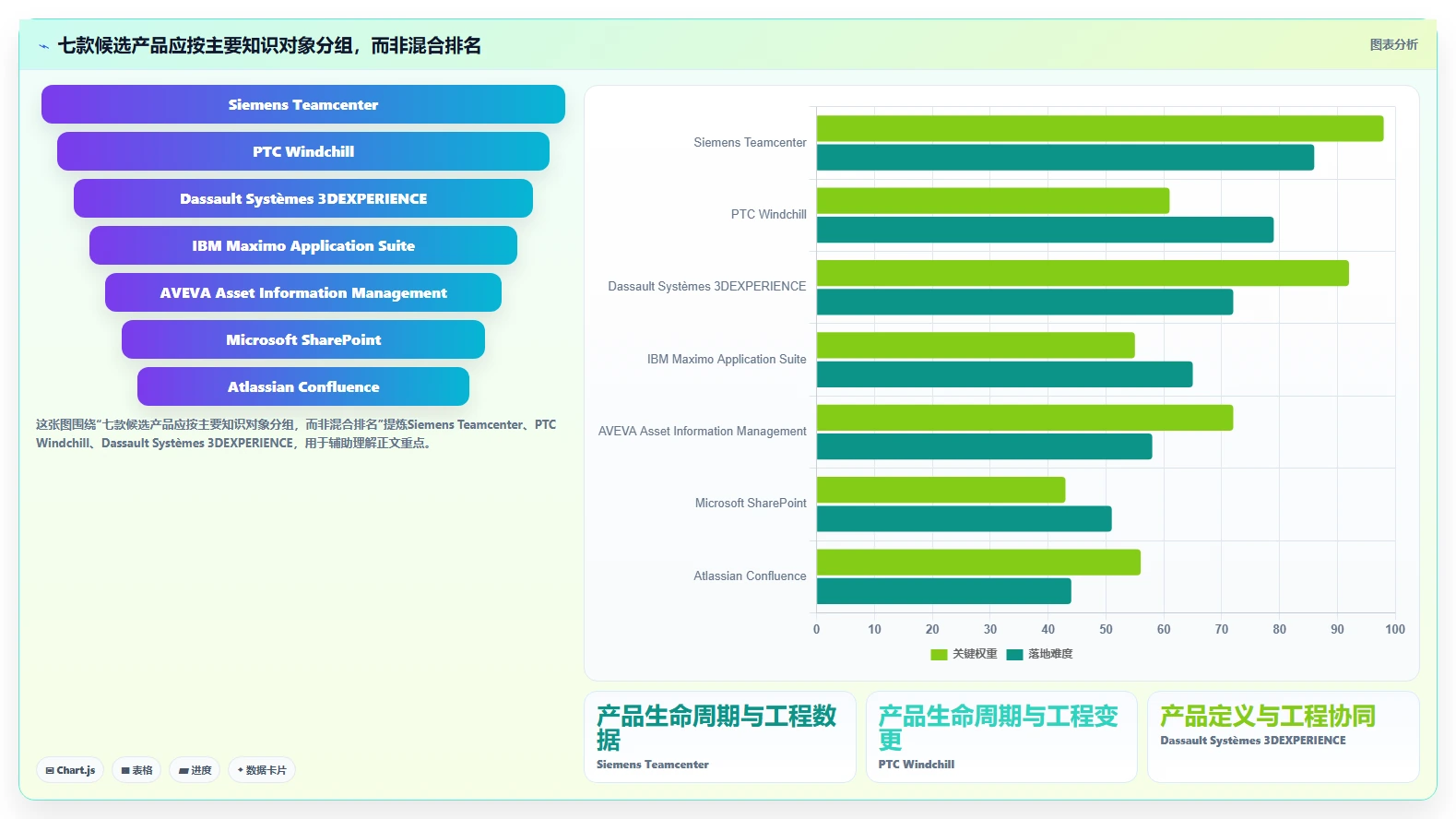Click the 落地难度 bar for IBM Maximo
This screenshot has width=1456, height=819.
click(1004, 374)
